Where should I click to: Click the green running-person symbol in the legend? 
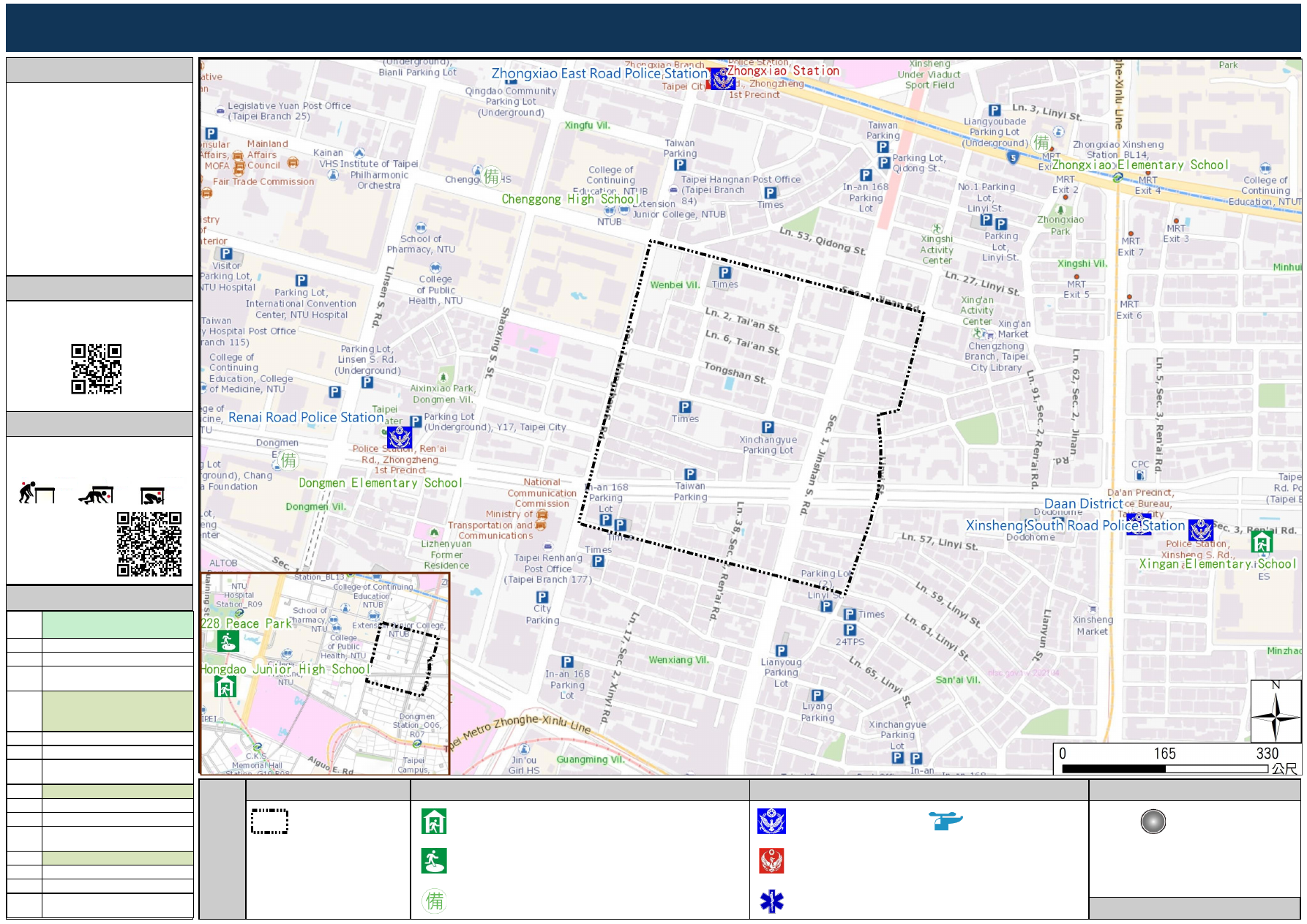point(434,861)
